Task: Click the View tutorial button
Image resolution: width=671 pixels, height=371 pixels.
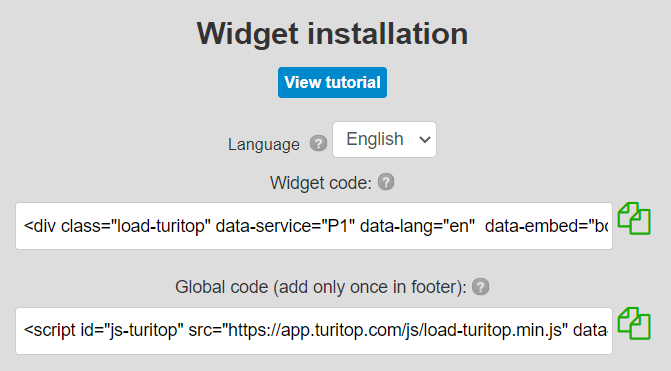Action: click(333, 83)
